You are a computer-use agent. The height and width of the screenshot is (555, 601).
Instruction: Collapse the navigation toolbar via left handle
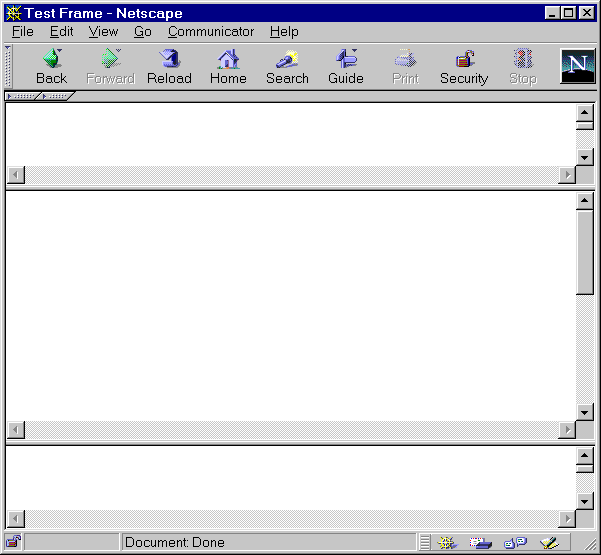[x=8, y=66]
